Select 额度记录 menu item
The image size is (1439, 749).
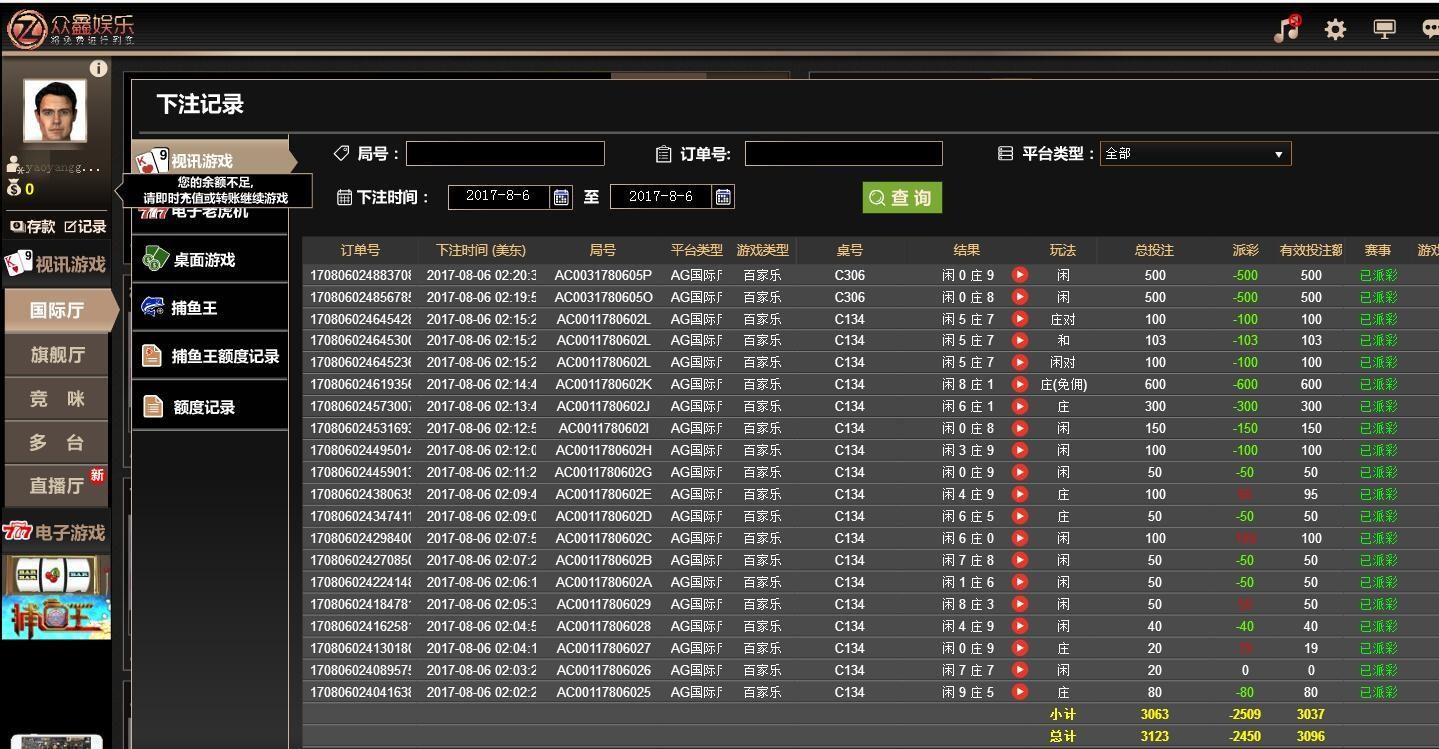(x=204, y=407)
